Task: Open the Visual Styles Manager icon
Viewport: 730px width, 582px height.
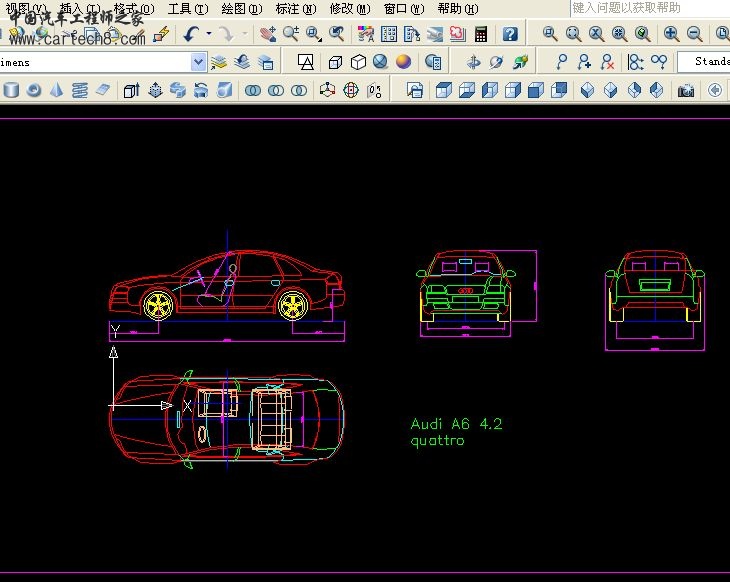Action: (433, 62)
